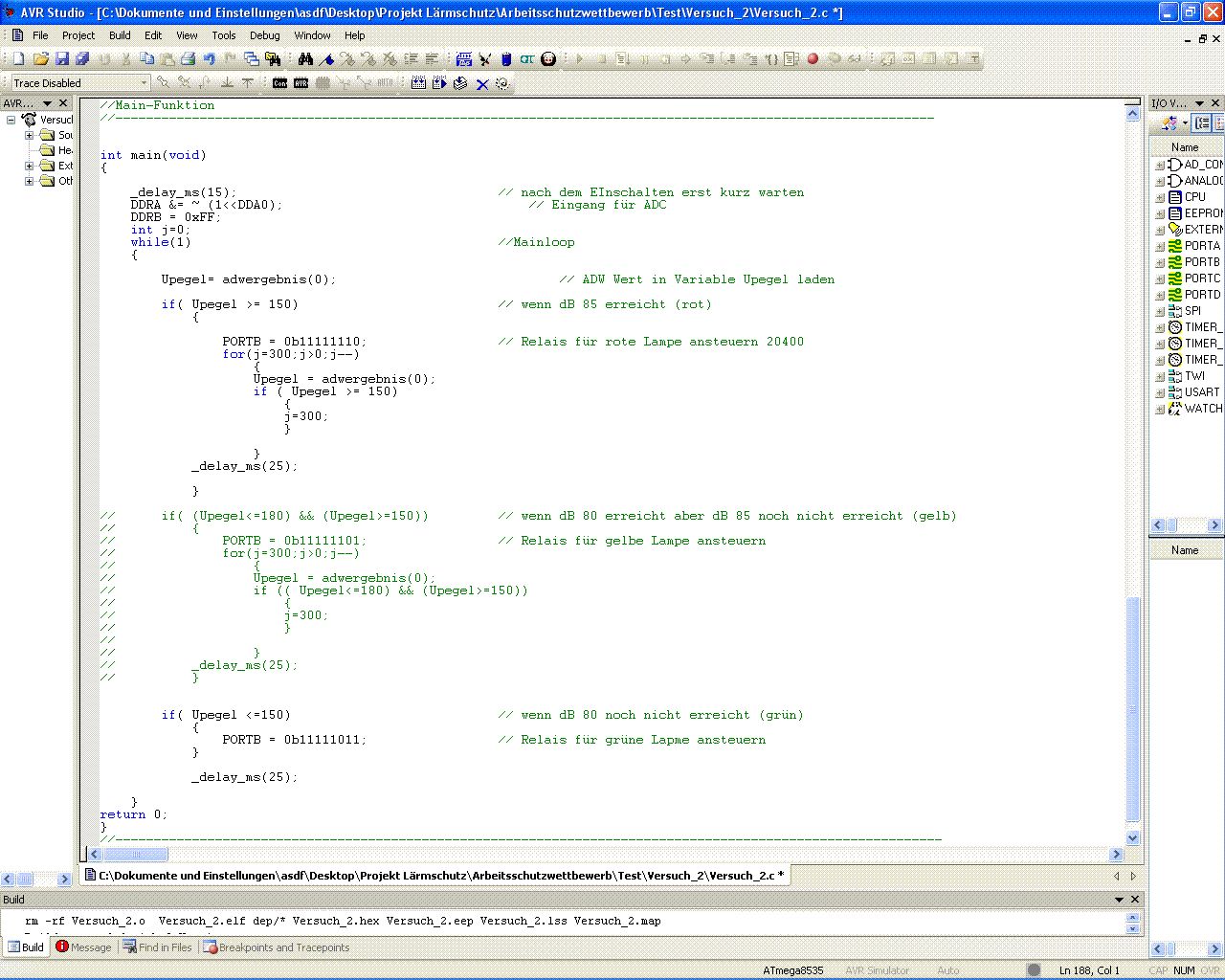Open the Build output panel menu arrow
Viewport: 1225px width, 980px height.
tap(1119, 900)
